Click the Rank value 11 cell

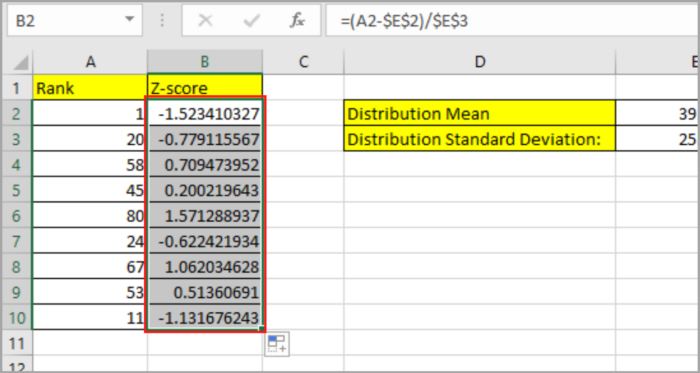(90, 317)
